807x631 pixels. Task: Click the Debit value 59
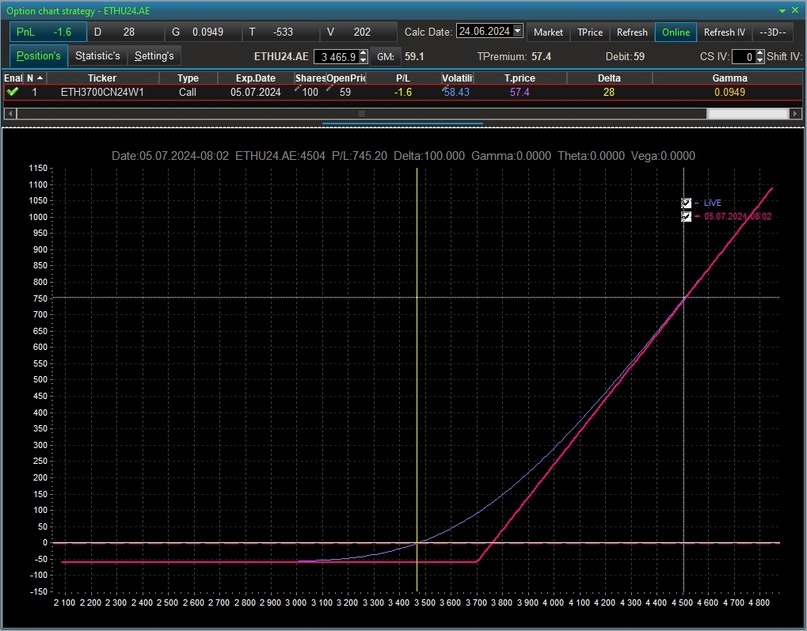click(x=639, y=57)
